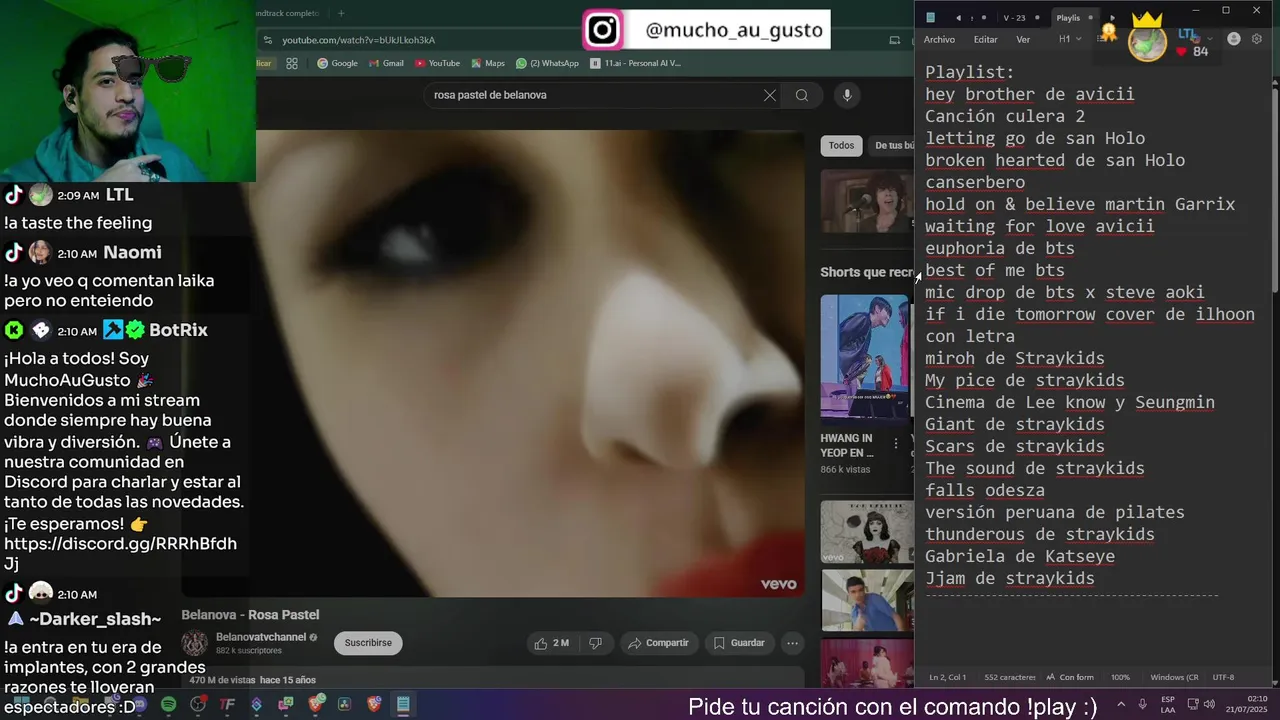Open the ESP LAA language indicator
The width and height of the screenshot is (1280, 720).
click(1168, 704)
